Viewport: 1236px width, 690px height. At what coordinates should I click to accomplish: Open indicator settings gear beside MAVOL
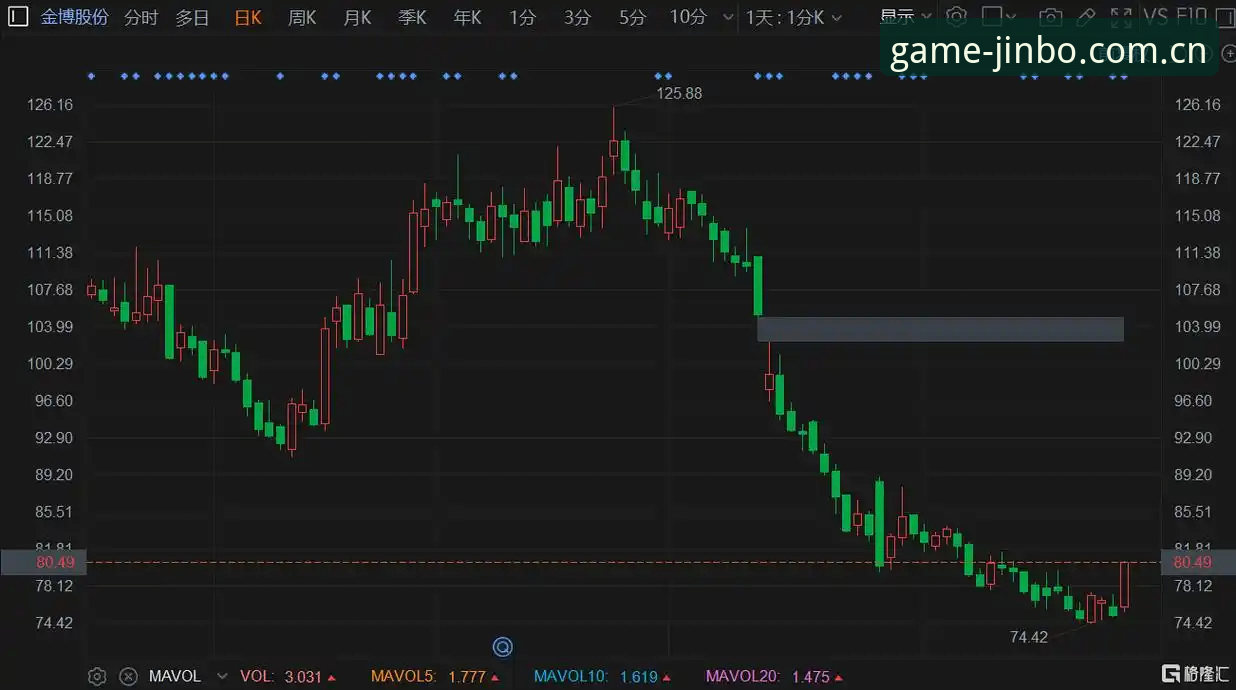[x=97, y=676]
